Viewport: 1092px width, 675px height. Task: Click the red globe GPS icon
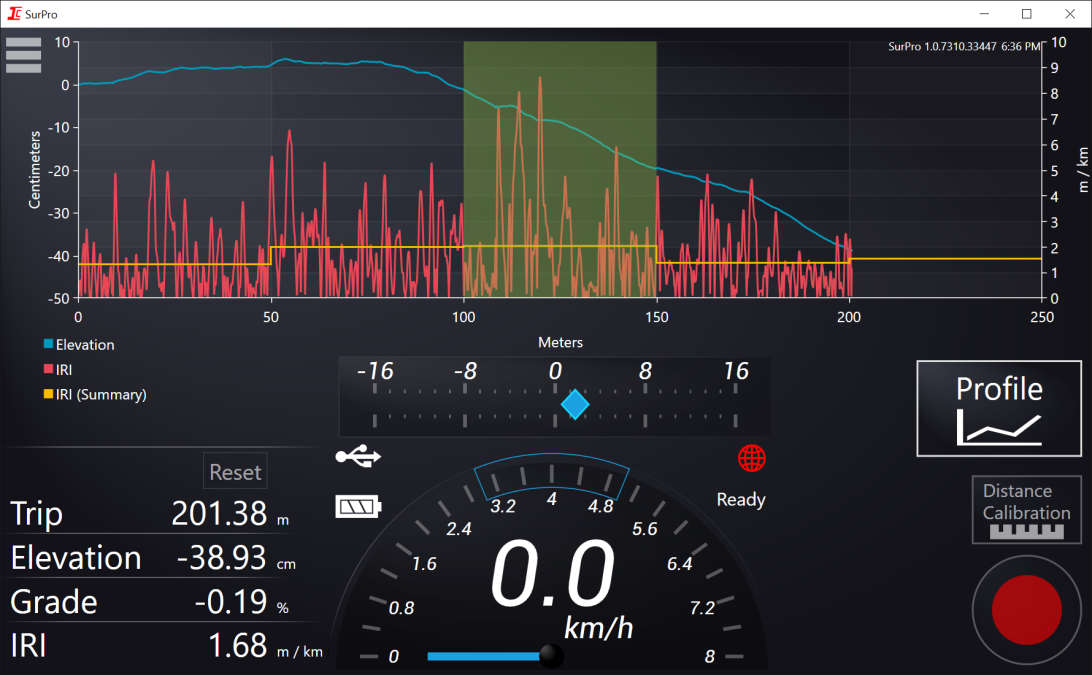(752, 458)
